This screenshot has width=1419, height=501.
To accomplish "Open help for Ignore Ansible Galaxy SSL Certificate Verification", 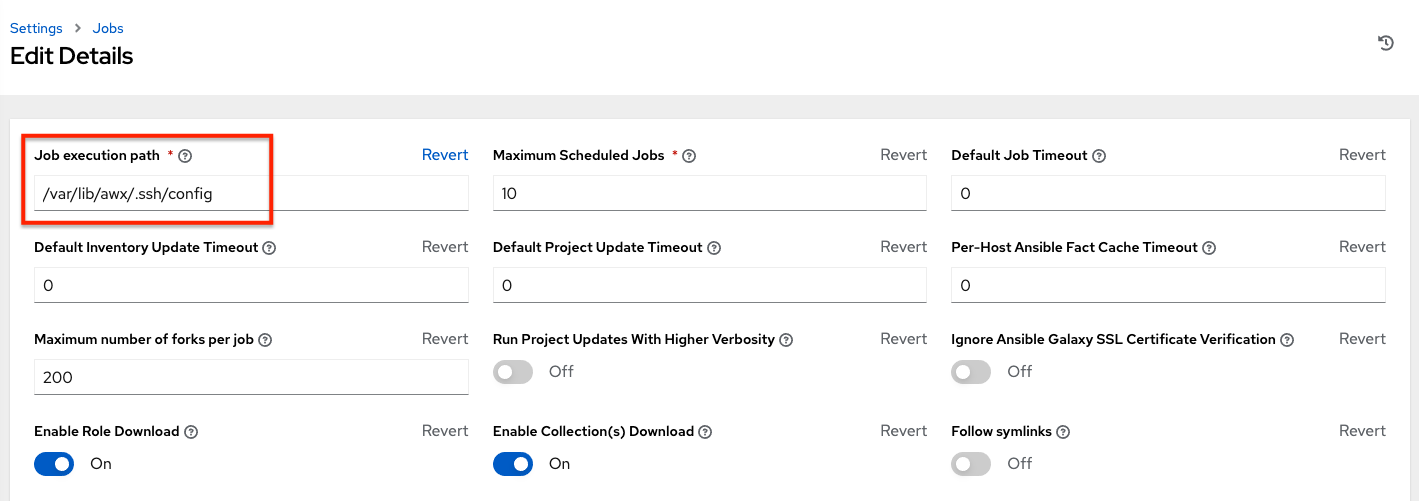I will coord(1287,340).
